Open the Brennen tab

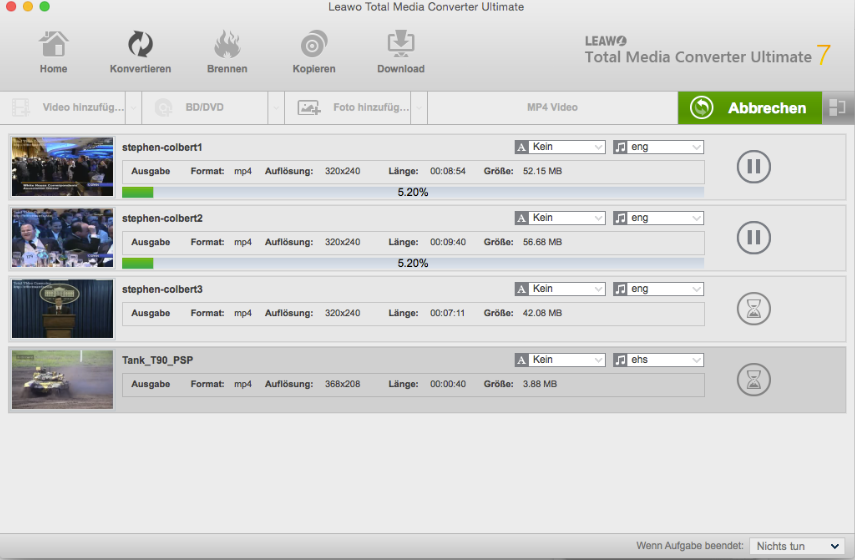point(227,52)
